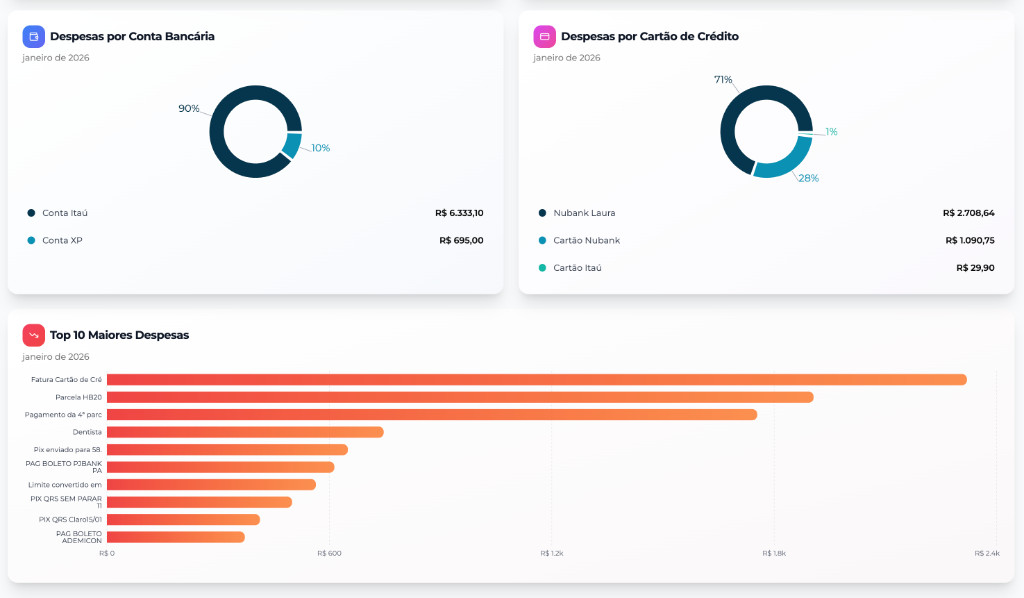Click the R$ 1.090,75 amount

tap(970, 240)
